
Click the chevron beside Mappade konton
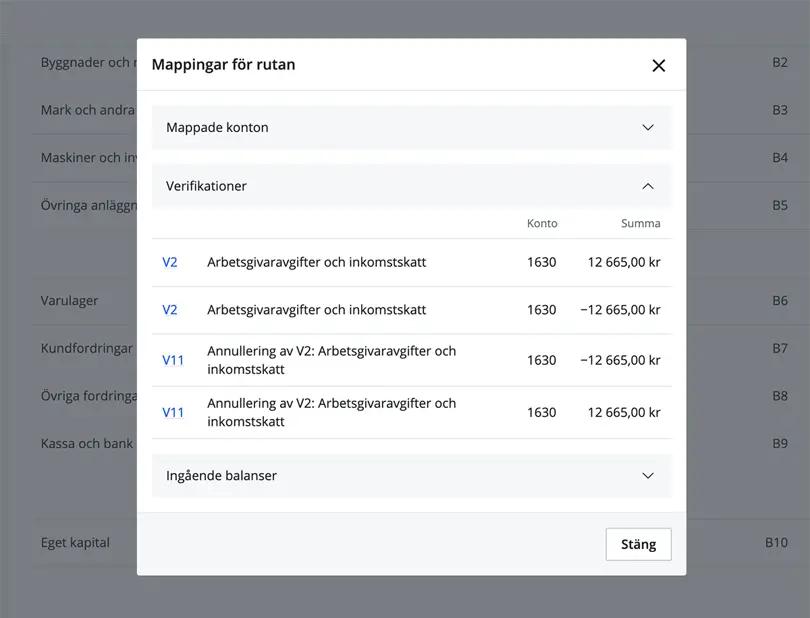pos(647,128)
